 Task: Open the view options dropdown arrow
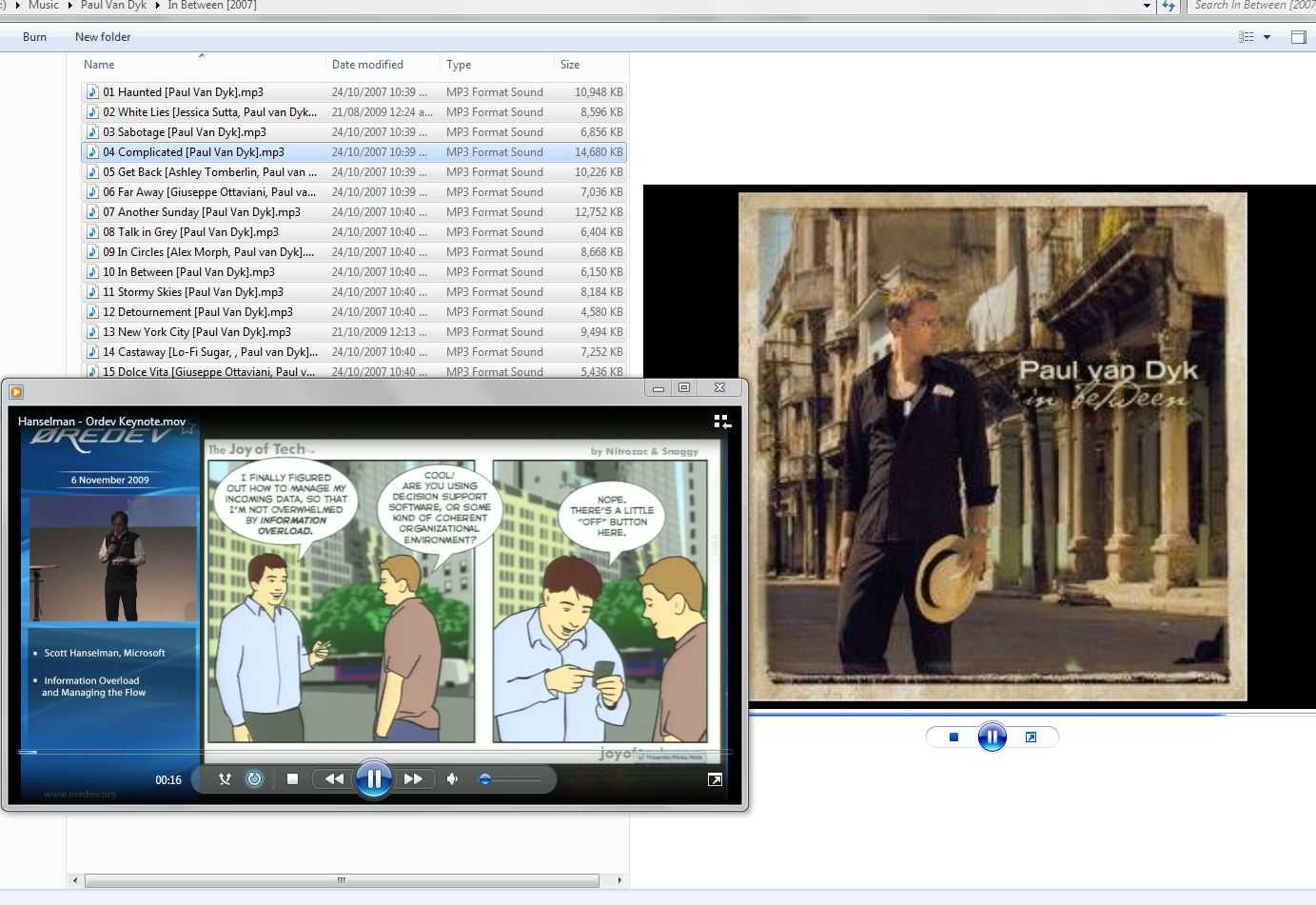pos(1267,37)
